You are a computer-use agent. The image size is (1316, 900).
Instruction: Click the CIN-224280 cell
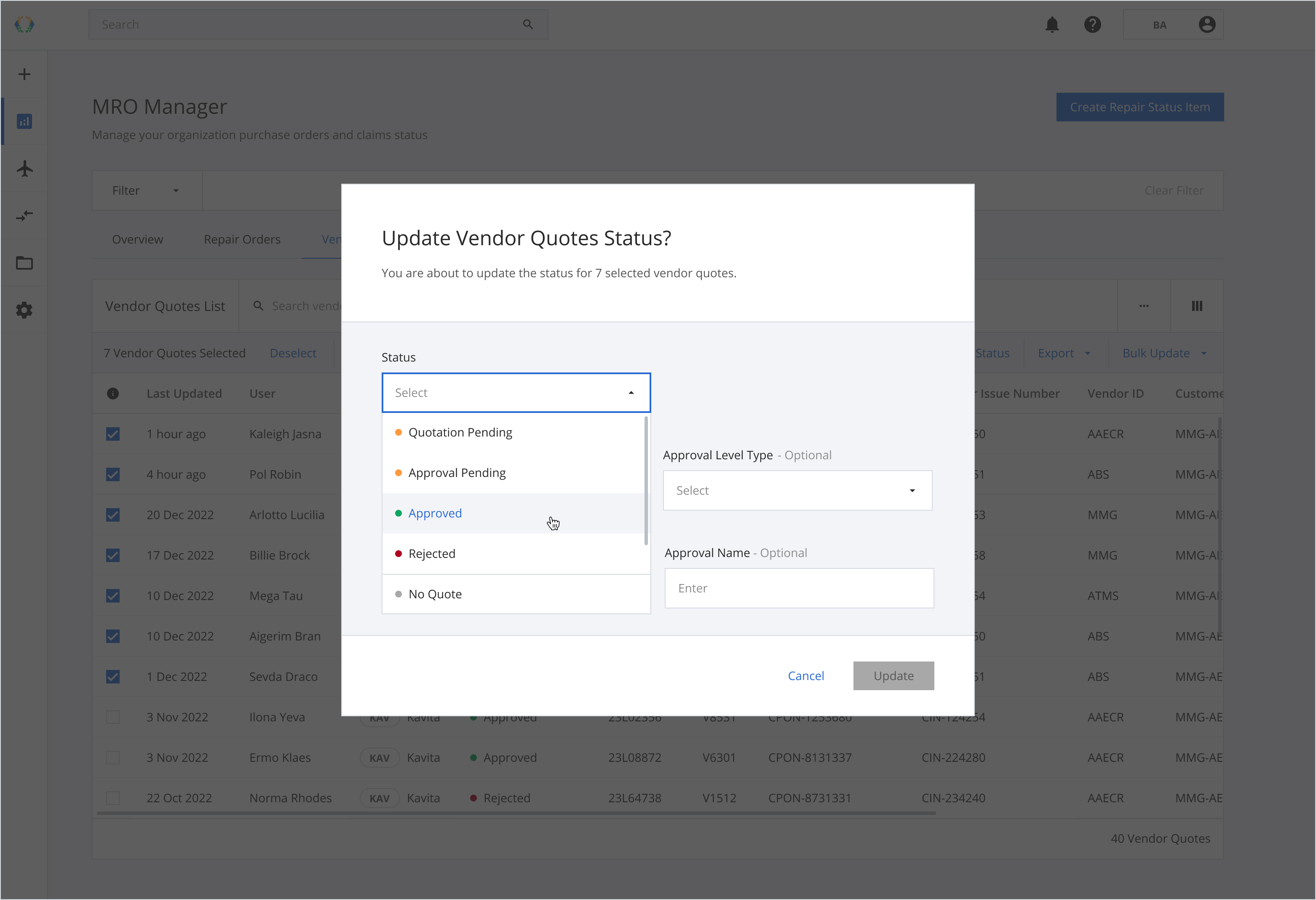(x=954, y=758)
